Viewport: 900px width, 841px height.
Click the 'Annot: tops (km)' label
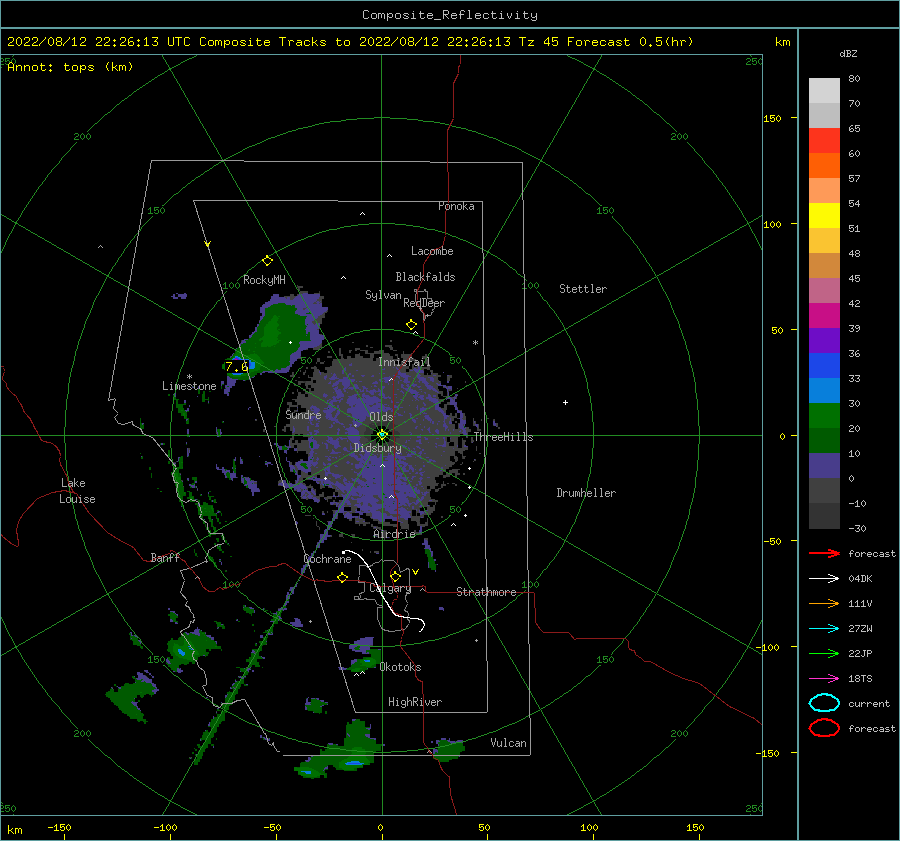coord(70,67)
